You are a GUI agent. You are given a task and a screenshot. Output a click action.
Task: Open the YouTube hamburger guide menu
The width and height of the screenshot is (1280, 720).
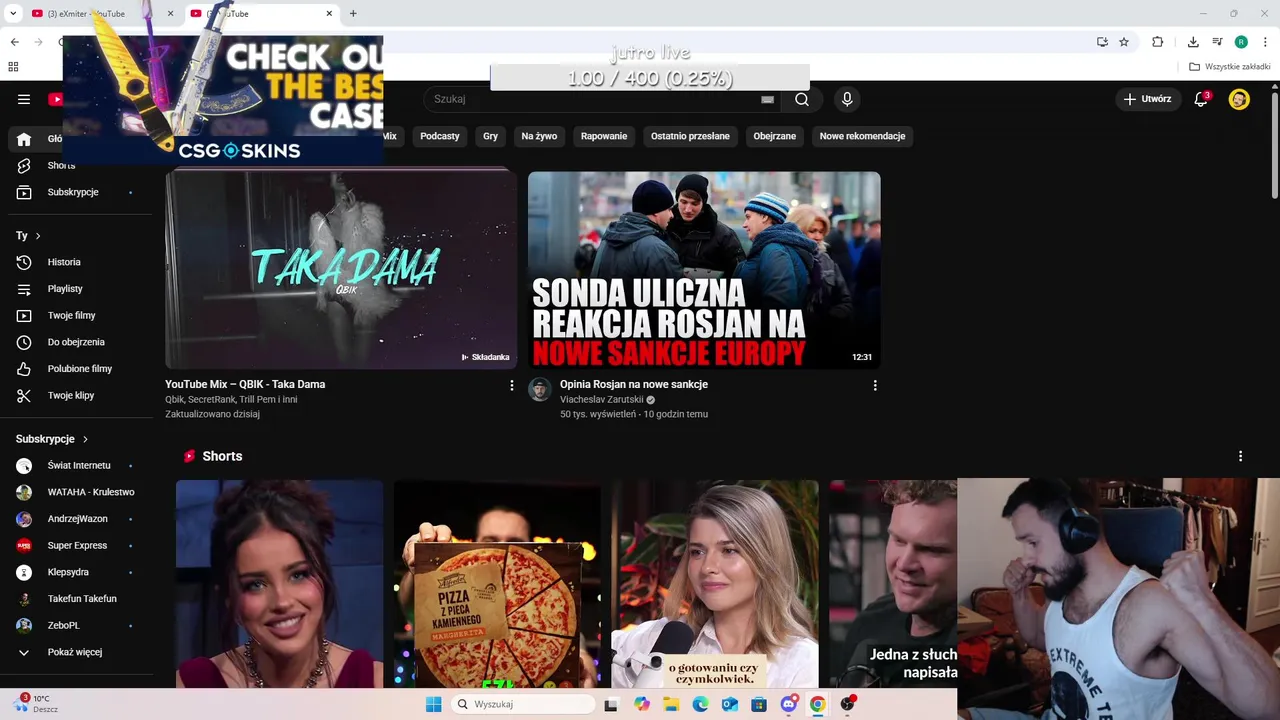point(24,99)
